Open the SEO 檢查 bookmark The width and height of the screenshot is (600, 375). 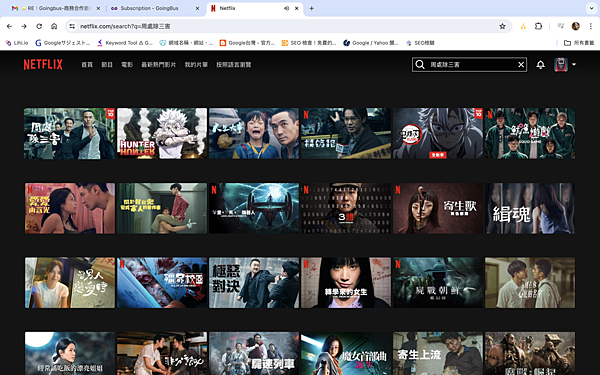[309, 43]
